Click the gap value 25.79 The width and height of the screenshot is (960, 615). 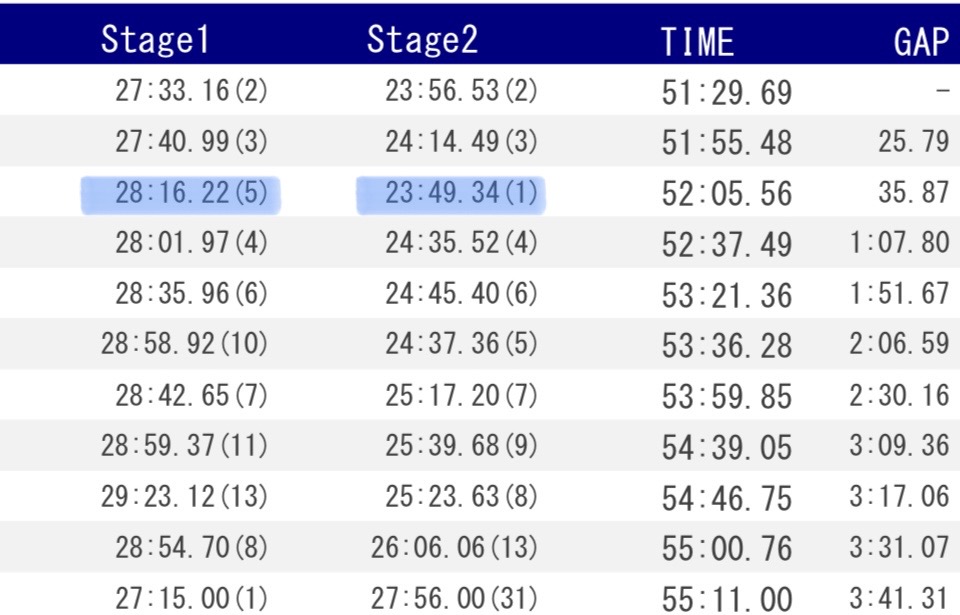(913, 142)
